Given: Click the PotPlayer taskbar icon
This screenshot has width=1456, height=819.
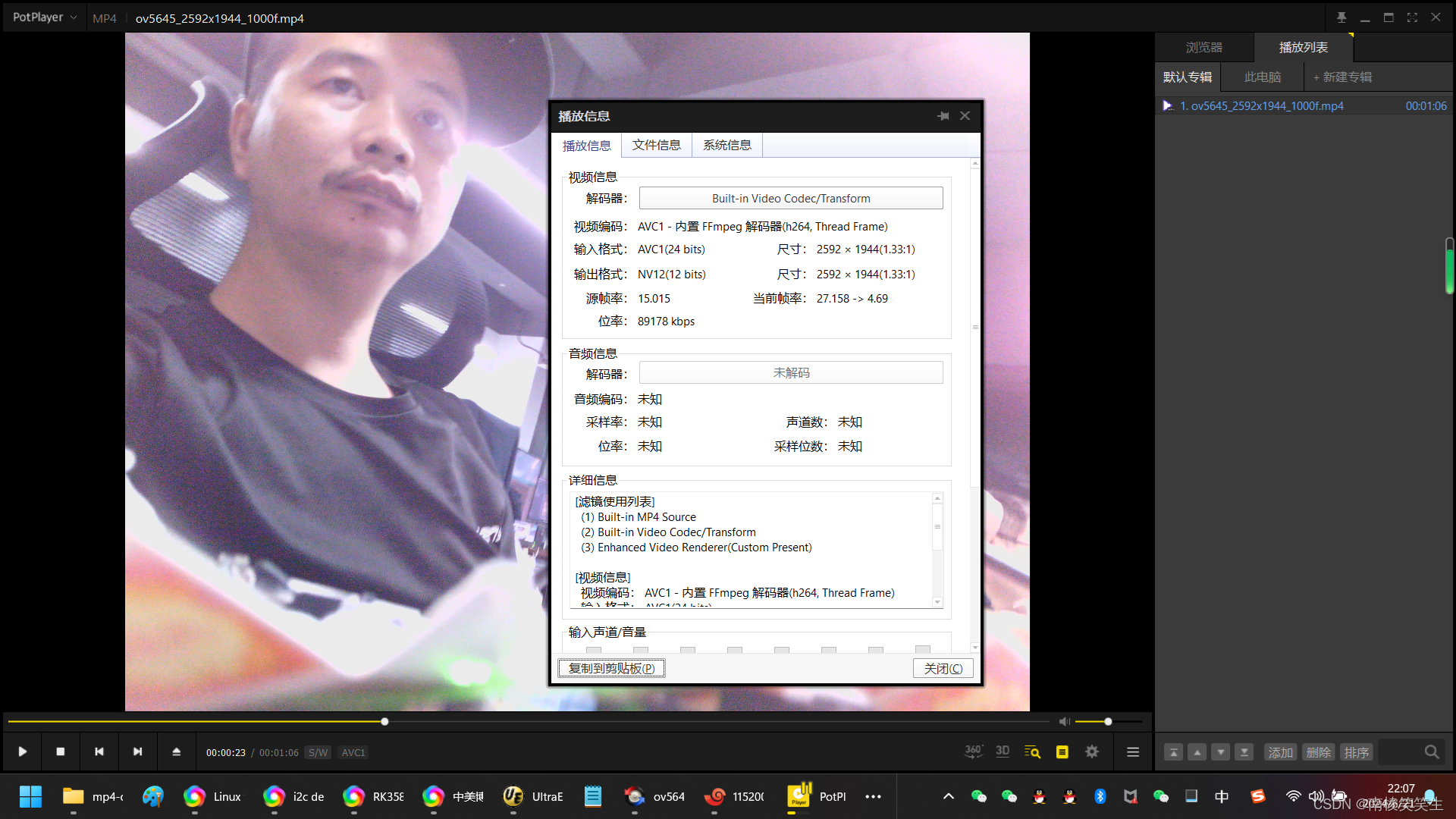Looking at the screenshot, I should [817, 796].
